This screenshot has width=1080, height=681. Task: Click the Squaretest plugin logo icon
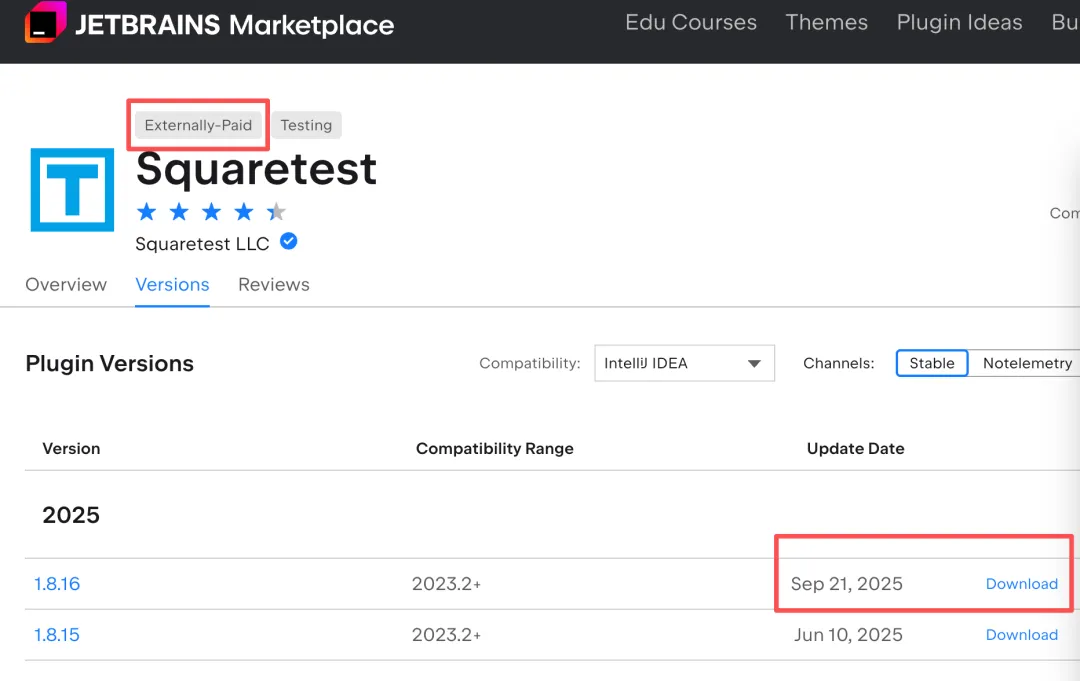(72, 189)
